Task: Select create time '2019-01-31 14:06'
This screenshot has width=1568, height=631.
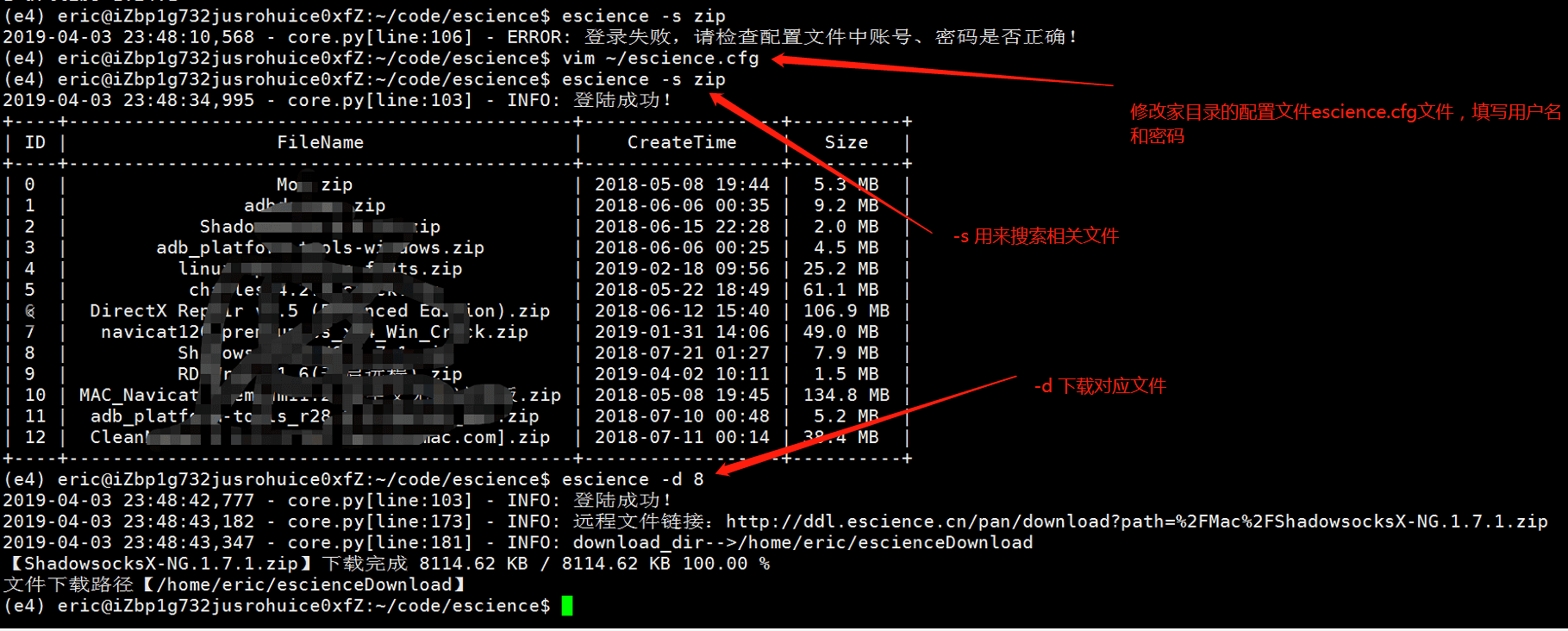Action: pos(682,332)
